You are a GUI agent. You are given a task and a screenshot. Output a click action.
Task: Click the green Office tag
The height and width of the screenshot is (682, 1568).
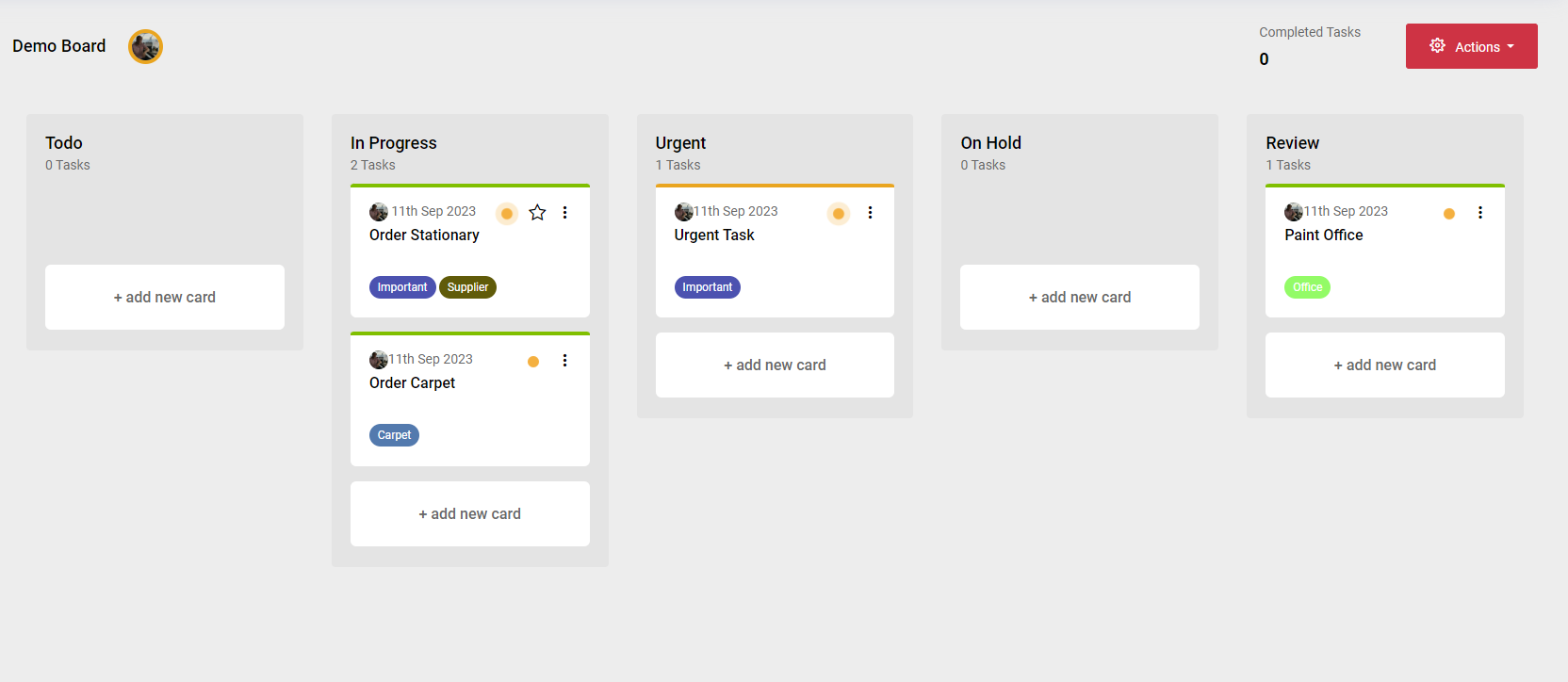click(1307, 287)
